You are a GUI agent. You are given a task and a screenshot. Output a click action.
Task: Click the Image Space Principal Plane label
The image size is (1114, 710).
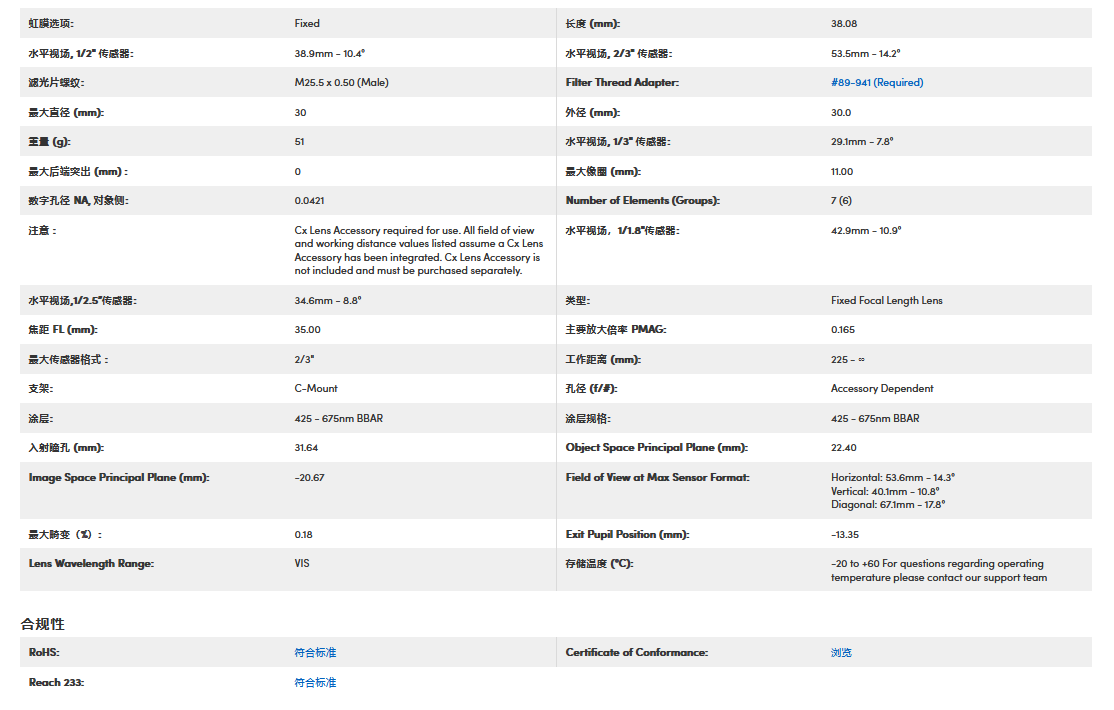click(118, 478)
